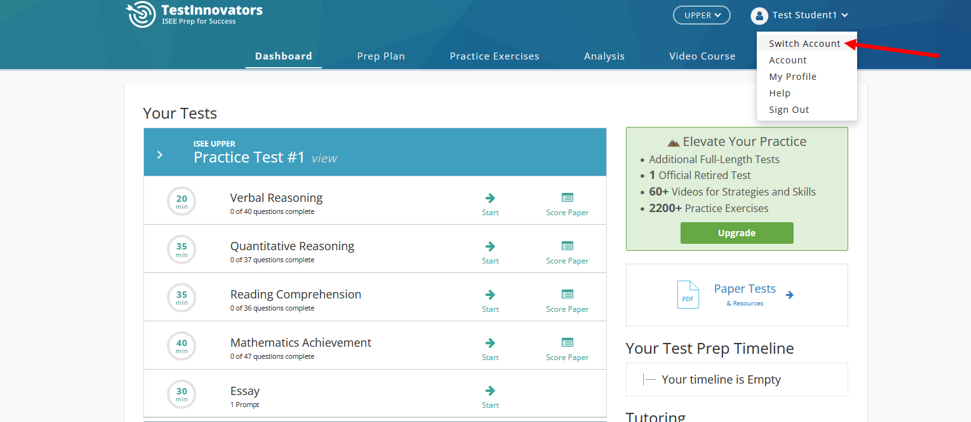Open Score Paper for Quantitative Reasoning
The width and height of the screenshot is (971, 422).
(x=567, y=252)
